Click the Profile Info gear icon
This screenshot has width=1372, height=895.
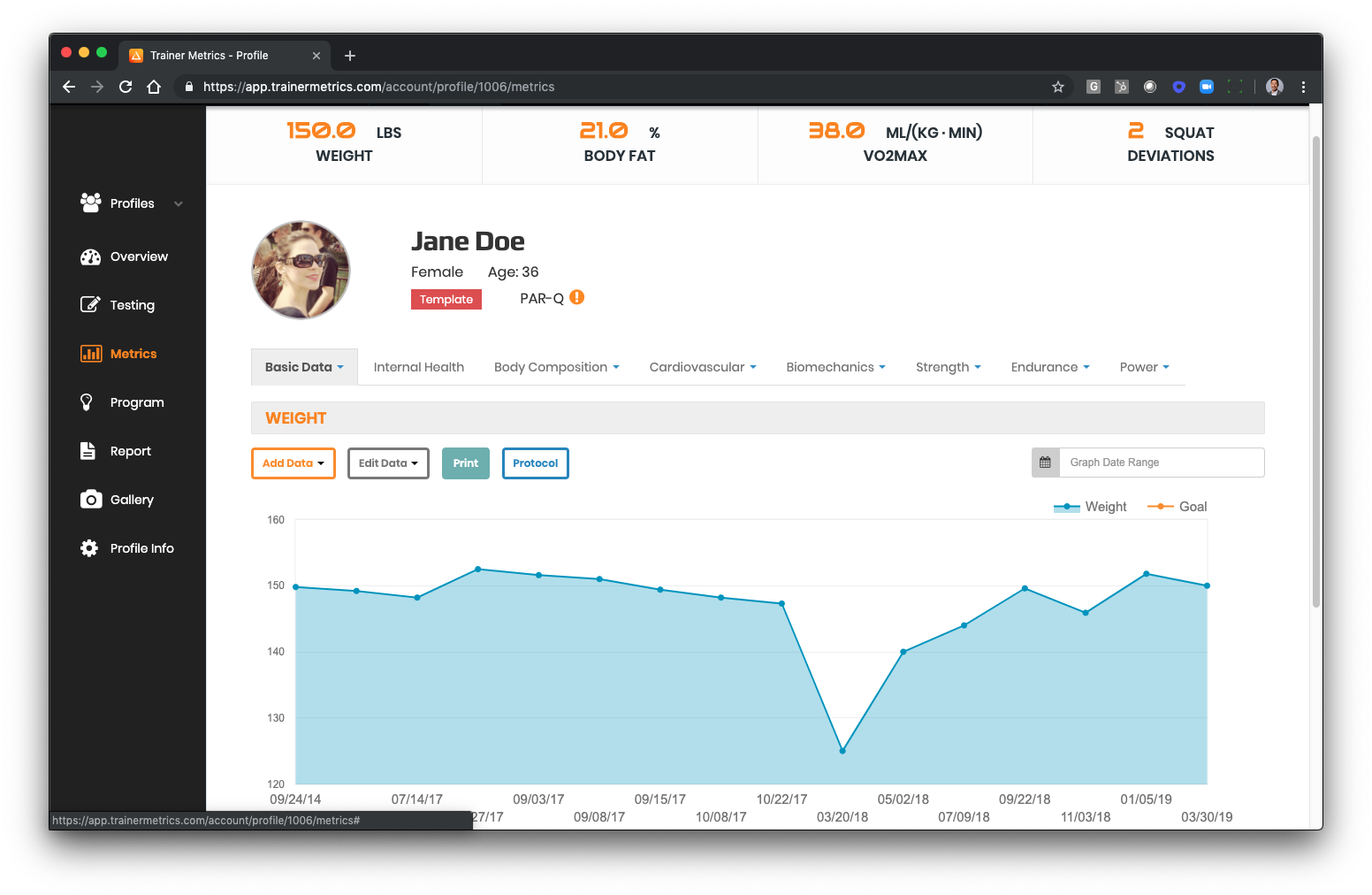pos(89,548)
